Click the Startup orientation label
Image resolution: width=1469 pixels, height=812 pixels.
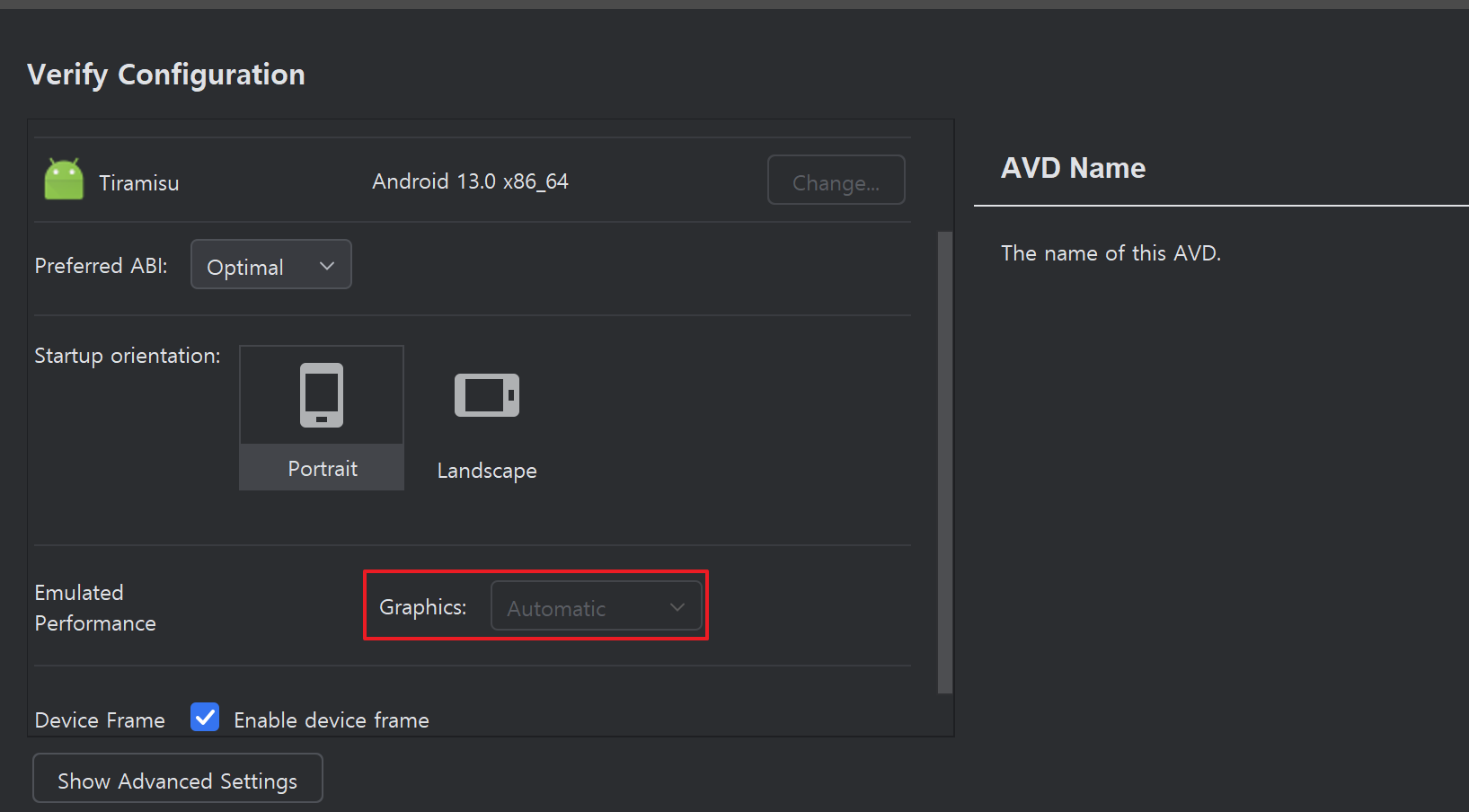coord(128,356)
